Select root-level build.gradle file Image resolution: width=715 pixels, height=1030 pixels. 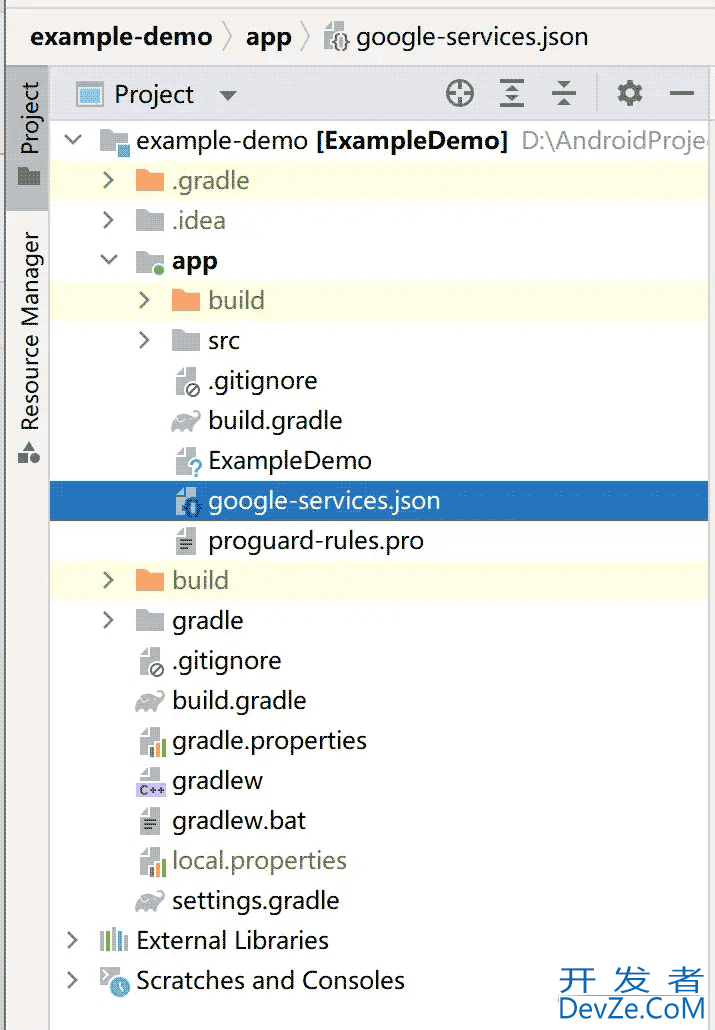239,700
